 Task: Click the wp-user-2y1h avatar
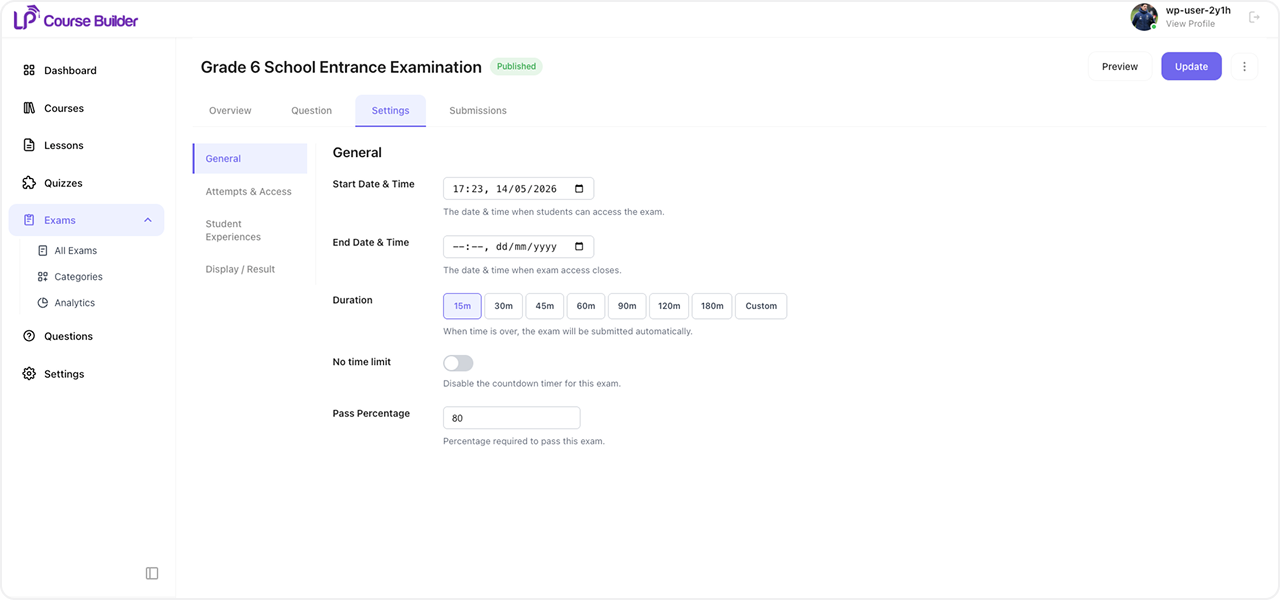[1144, 17]
